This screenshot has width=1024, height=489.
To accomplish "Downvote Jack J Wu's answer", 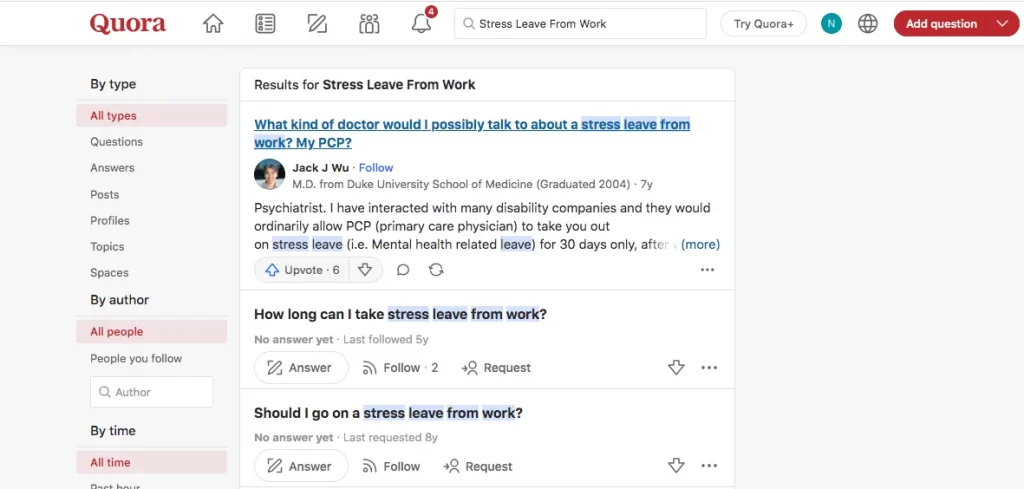I will pyautogui.click(x=365, y=270).
